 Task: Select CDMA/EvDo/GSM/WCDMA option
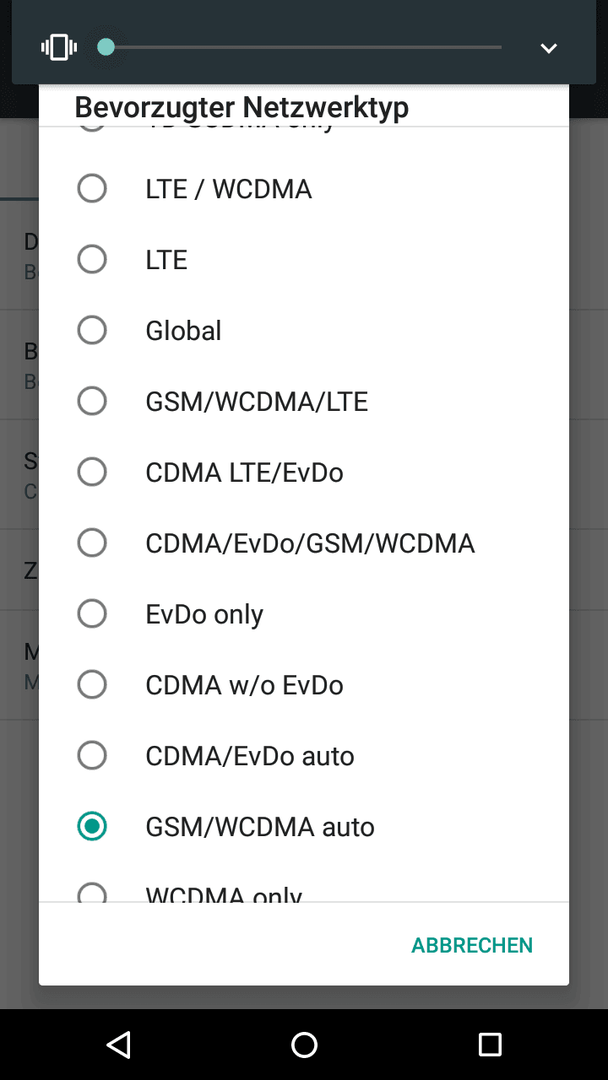tap(304, 543)
